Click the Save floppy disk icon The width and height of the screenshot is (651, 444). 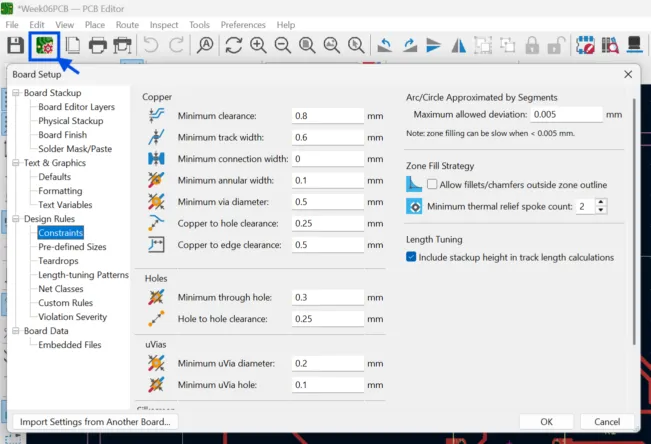15,45
